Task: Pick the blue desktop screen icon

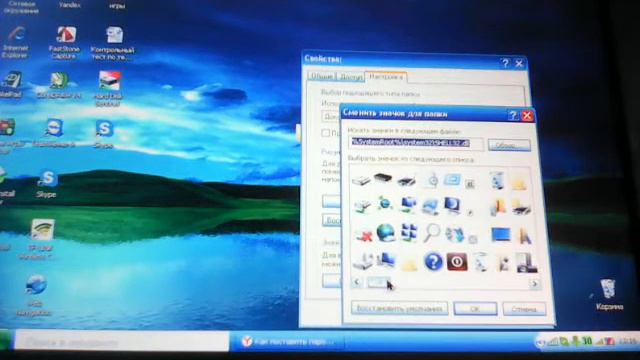Action: 500,234
